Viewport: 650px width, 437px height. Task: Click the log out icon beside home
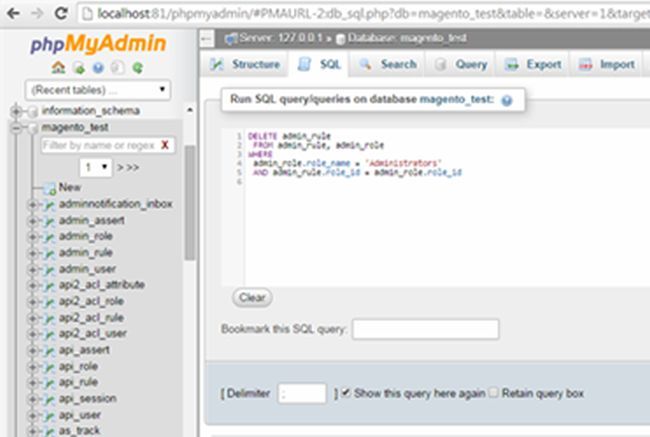pyautogui.click(x=78, y=67)
